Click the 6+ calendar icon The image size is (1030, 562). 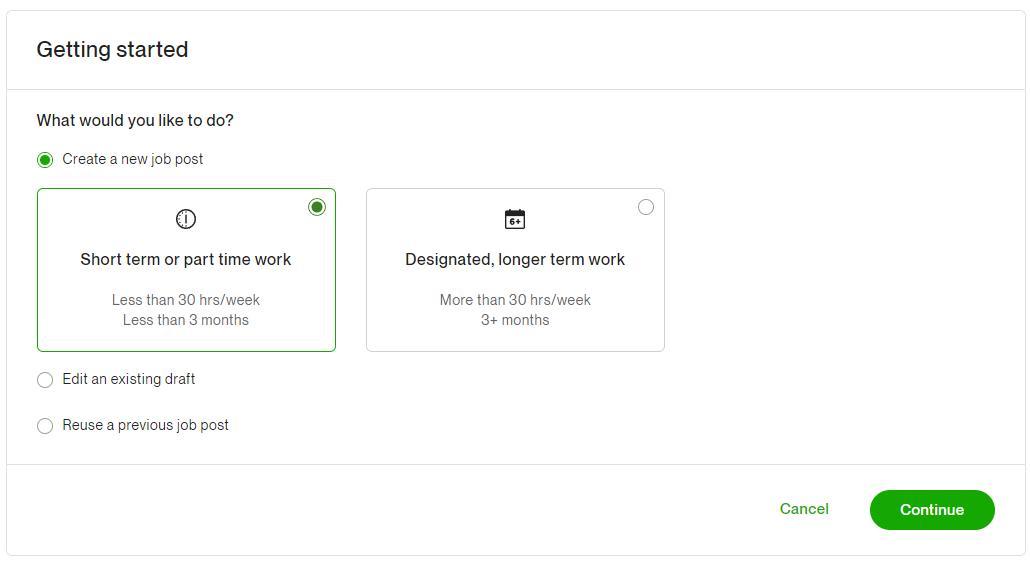[x=515, y=219]
